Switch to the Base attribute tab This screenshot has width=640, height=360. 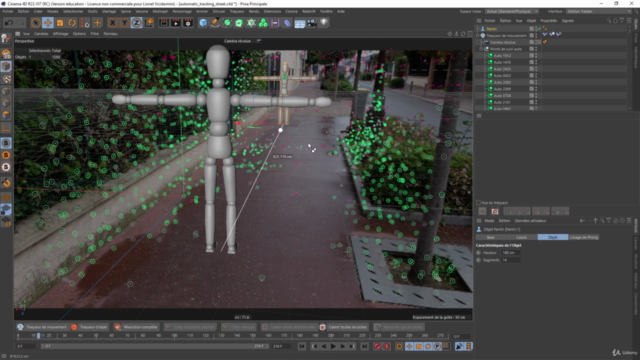click(x=491, y=237)
